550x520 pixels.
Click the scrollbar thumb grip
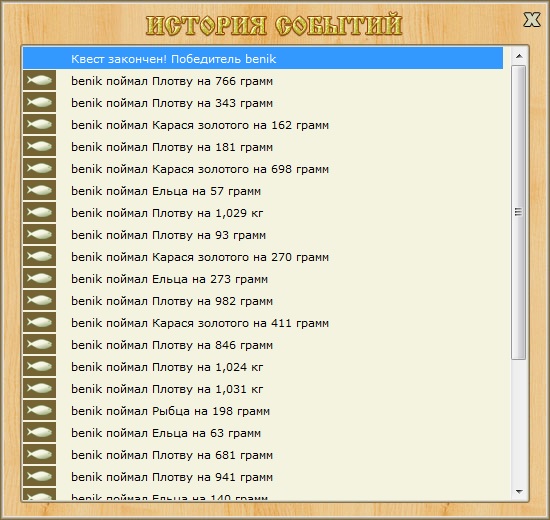point(518,212)
